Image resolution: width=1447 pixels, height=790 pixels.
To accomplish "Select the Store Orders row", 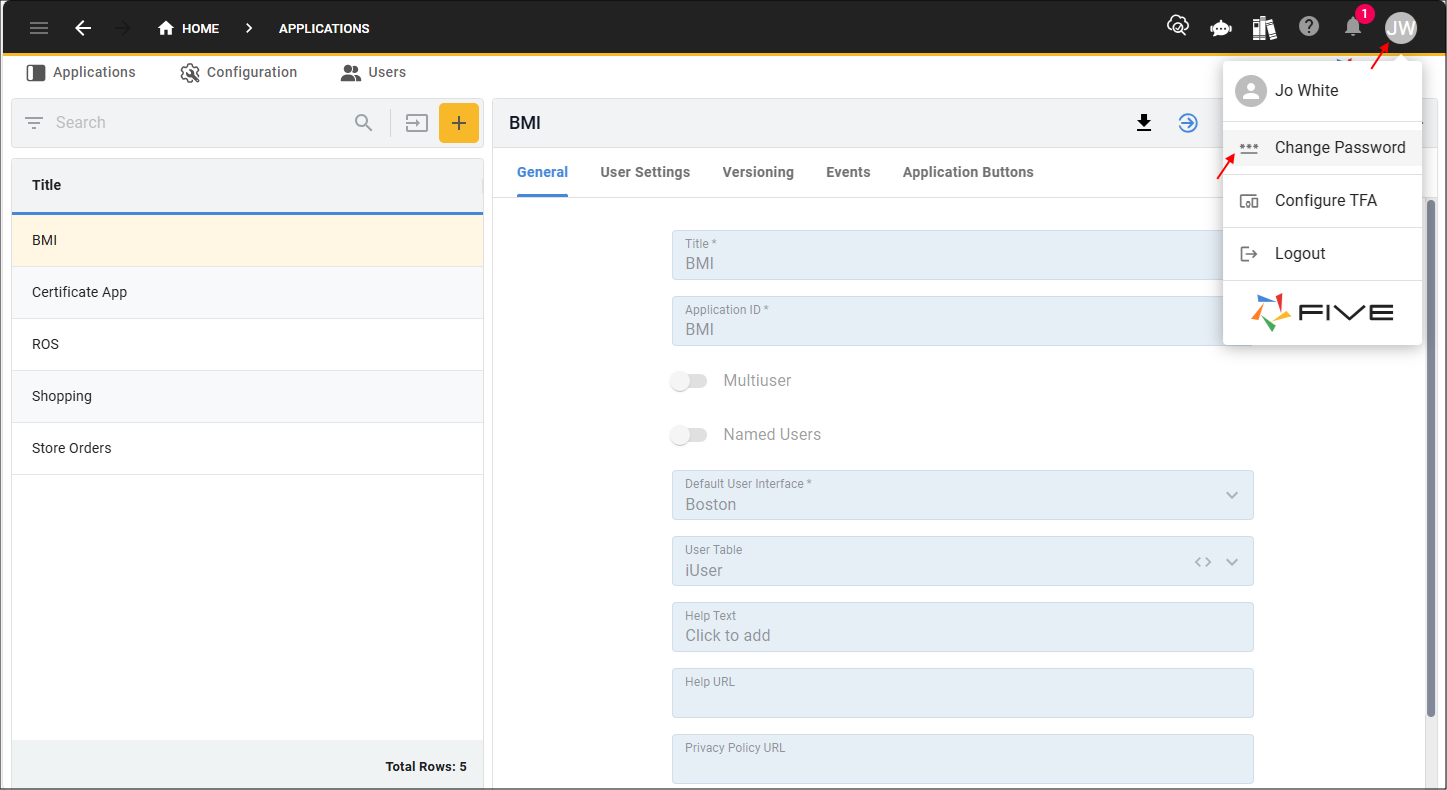I will tap(247, 449).
